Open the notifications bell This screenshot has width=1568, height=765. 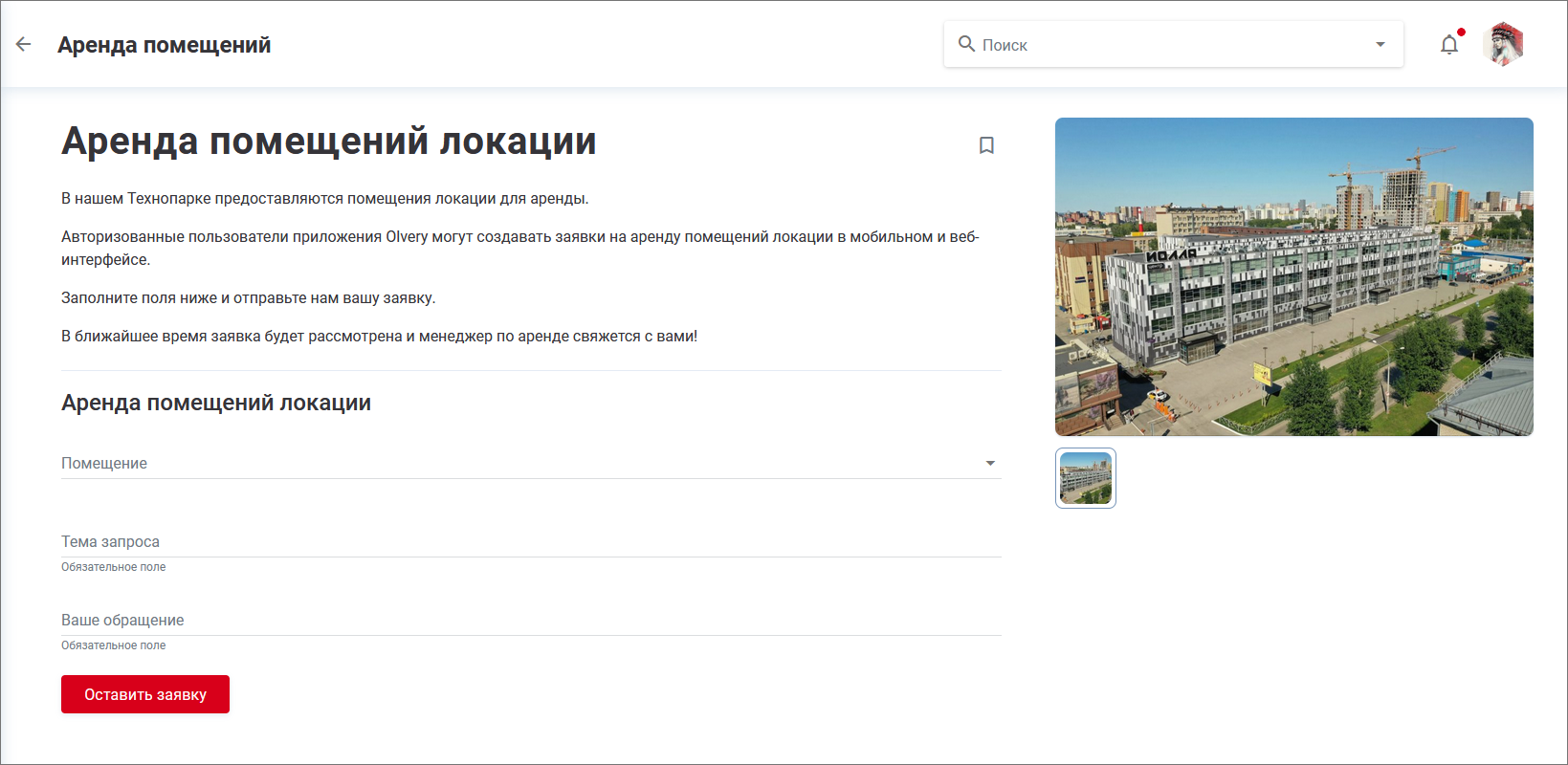point(1448,45)
